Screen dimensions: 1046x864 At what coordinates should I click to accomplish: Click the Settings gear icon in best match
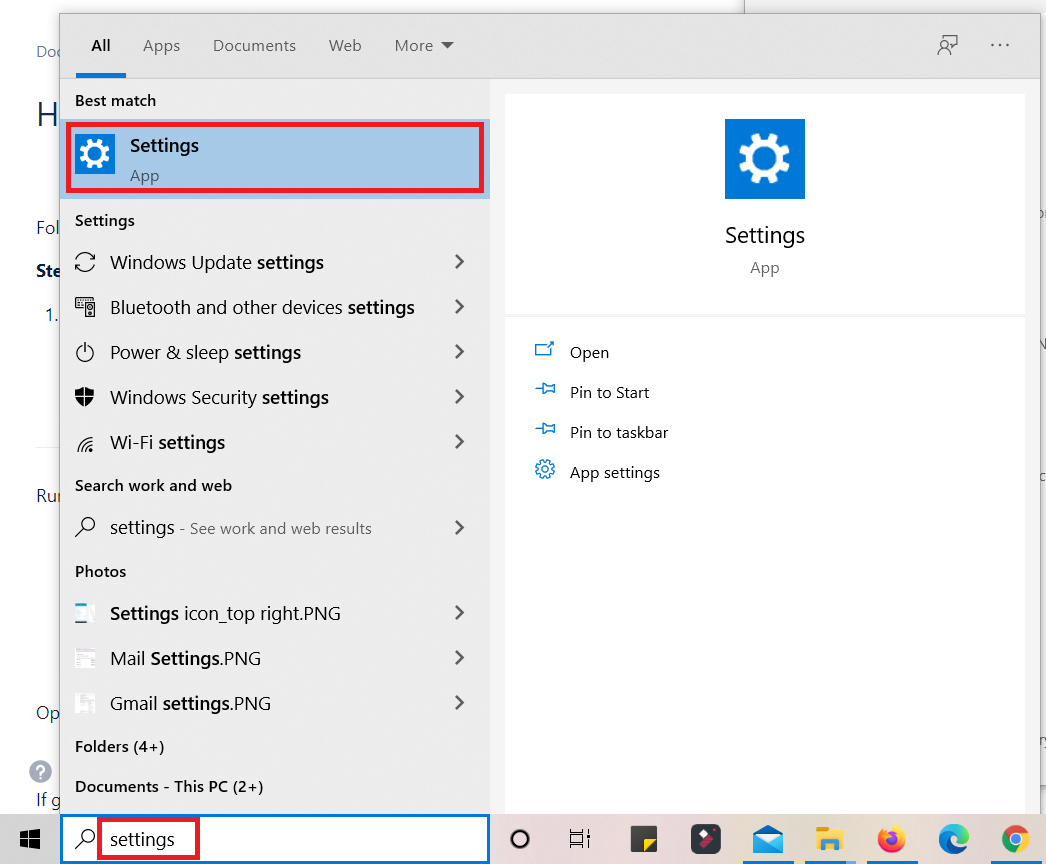[x=95, y=154]
